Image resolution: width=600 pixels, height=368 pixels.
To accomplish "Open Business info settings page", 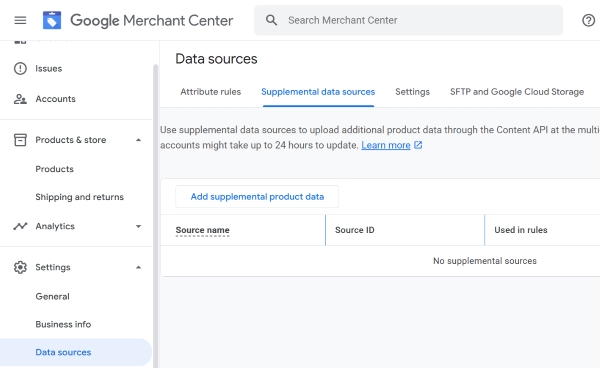I will pos(63,324).
